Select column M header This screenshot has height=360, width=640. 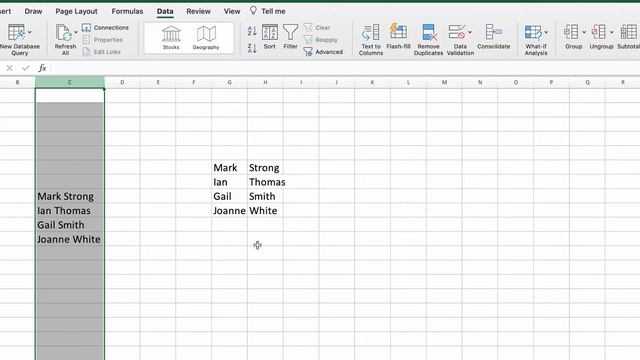click(x=444, y=82)
